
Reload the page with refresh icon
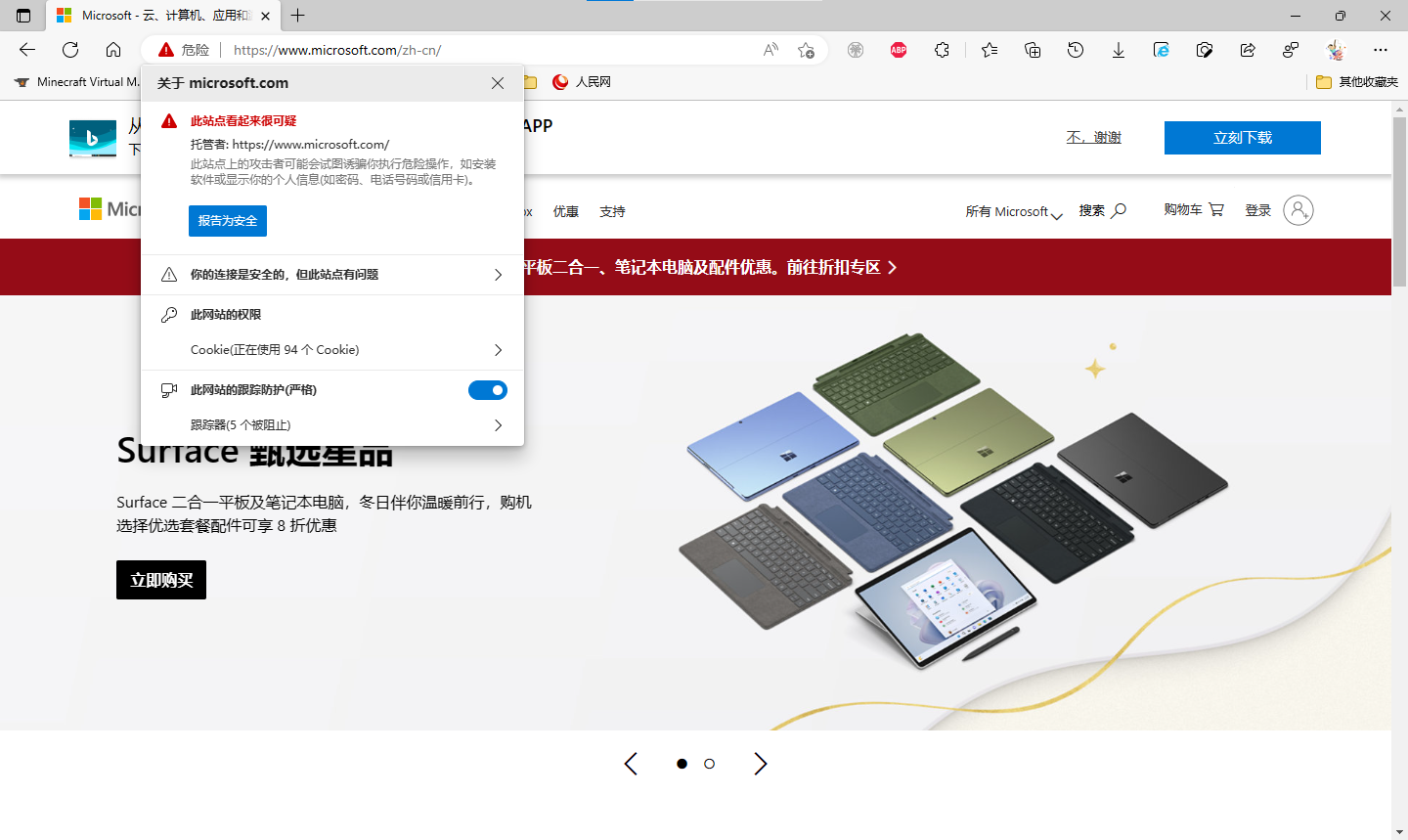click(x=70, y=50)
